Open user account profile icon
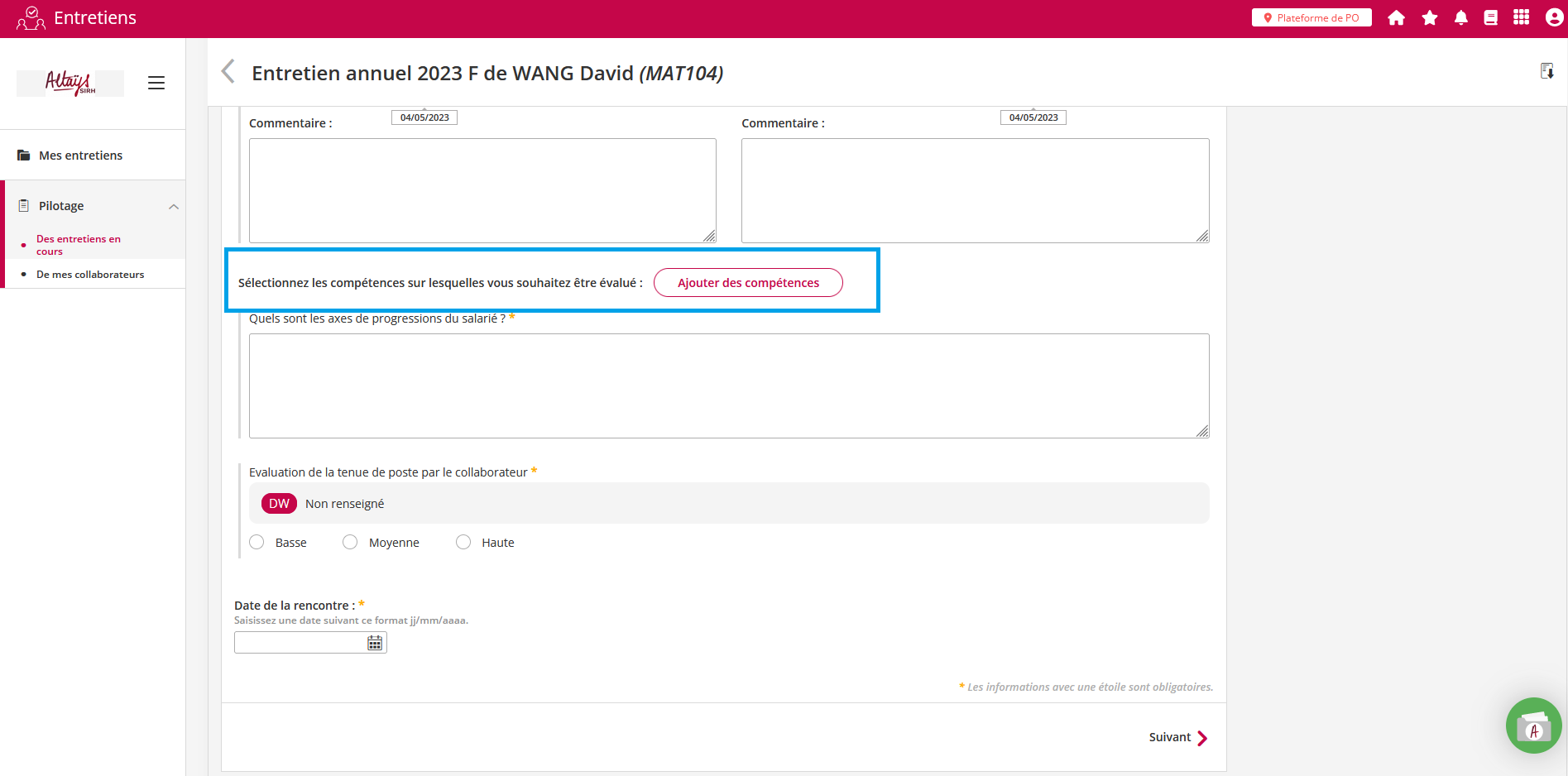1568x776 pixels. click(x=1554, y=18)
